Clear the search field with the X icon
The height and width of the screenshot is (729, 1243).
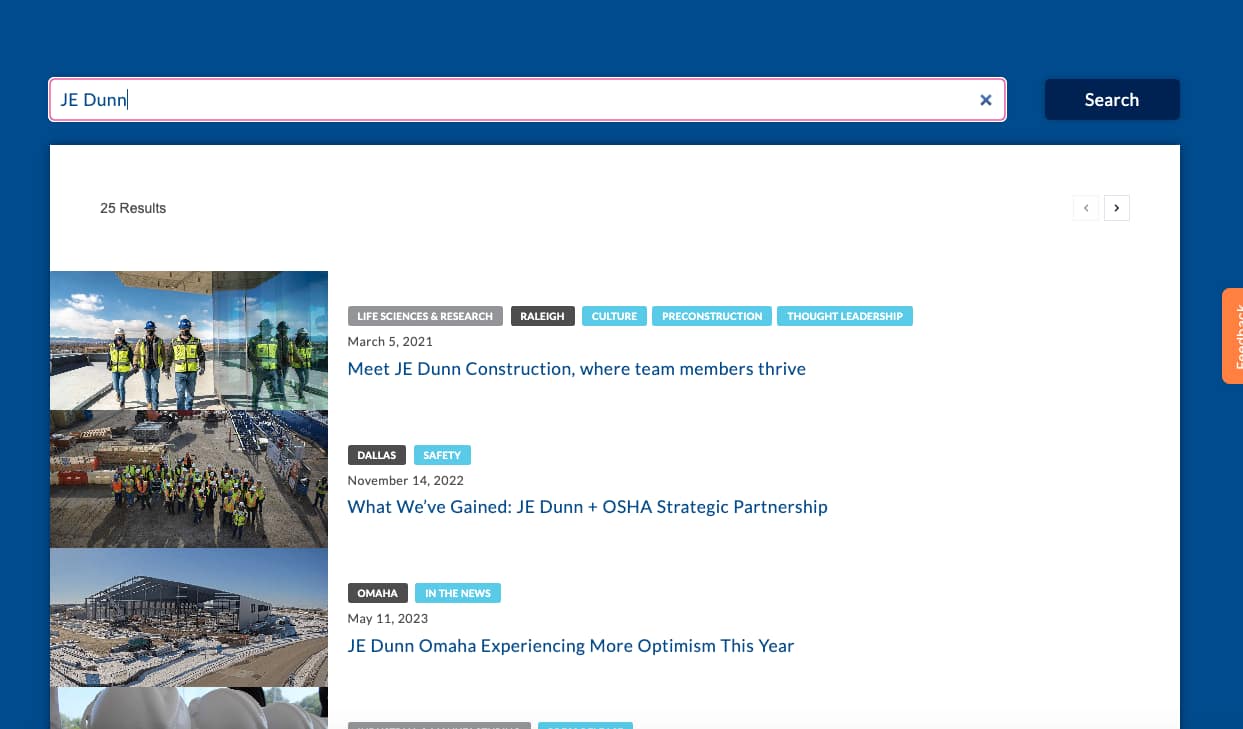click(x=985, y=100)
